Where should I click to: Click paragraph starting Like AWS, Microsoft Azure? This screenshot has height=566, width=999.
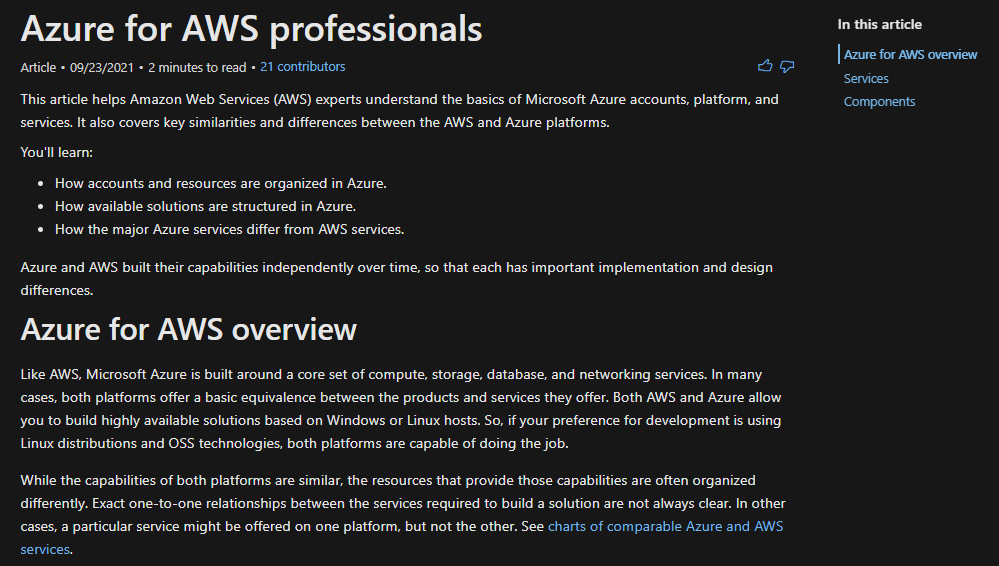[401, 409]
